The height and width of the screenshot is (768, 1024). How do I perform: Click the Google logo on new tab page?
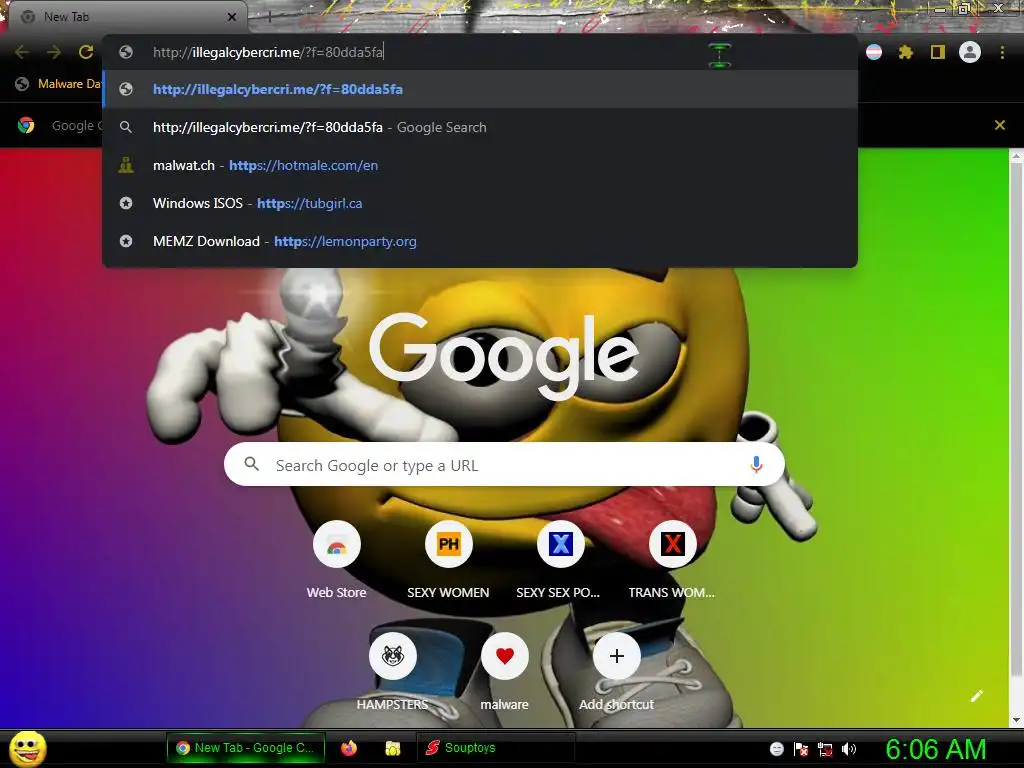pyautogui.click(x=504, y=356)
